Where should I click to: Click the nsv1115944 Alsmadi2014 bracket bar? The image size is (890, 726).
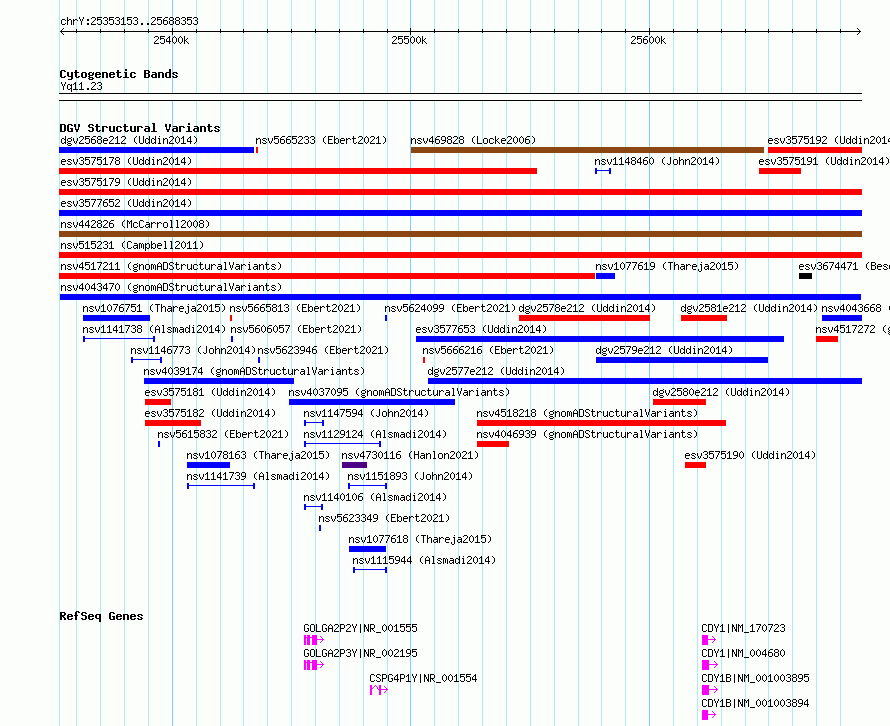[370, 570]
